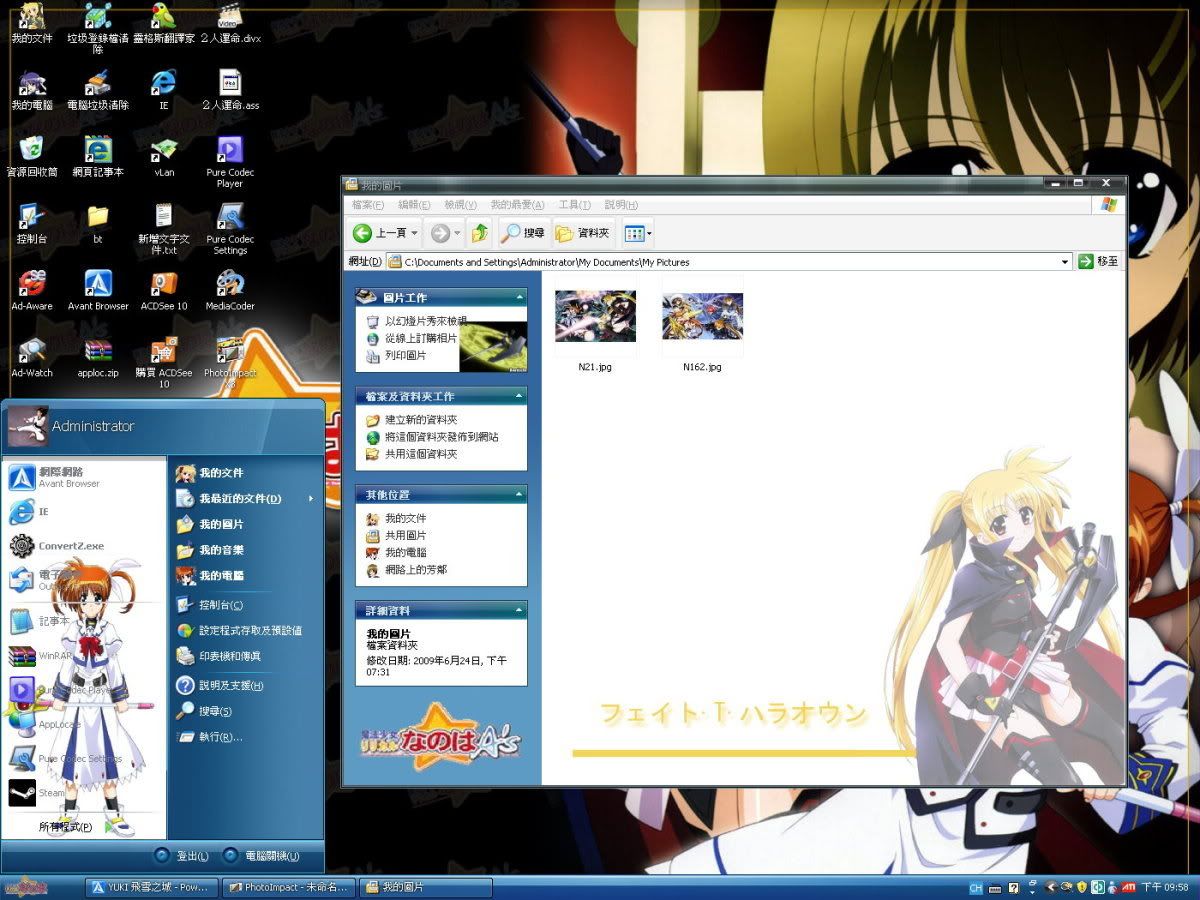Select the 2人運命.ass file on desktop
The image size is (1200, 900).
(230, 90)
